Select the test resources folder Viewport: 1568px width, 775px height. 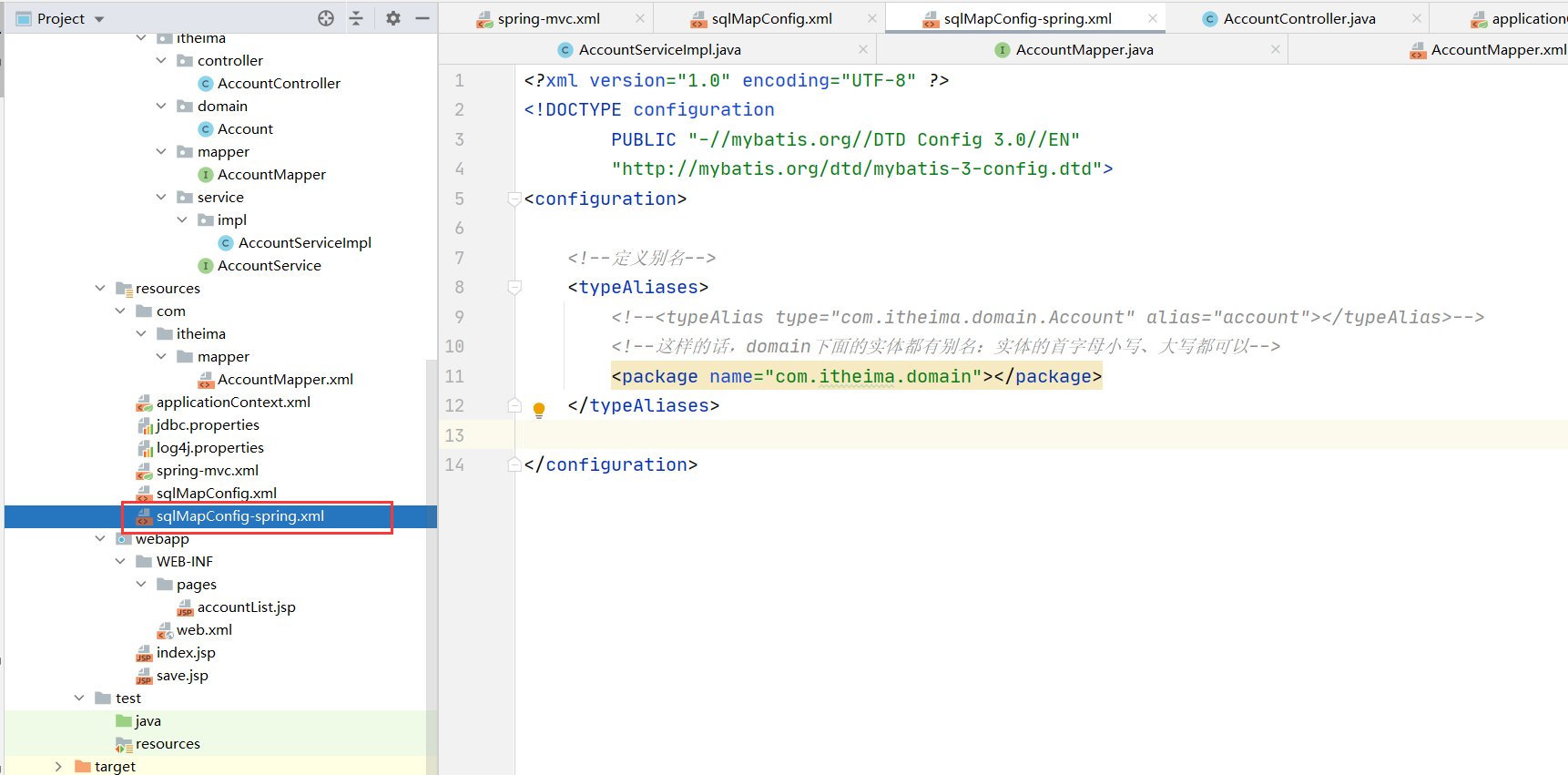[168, 743]
